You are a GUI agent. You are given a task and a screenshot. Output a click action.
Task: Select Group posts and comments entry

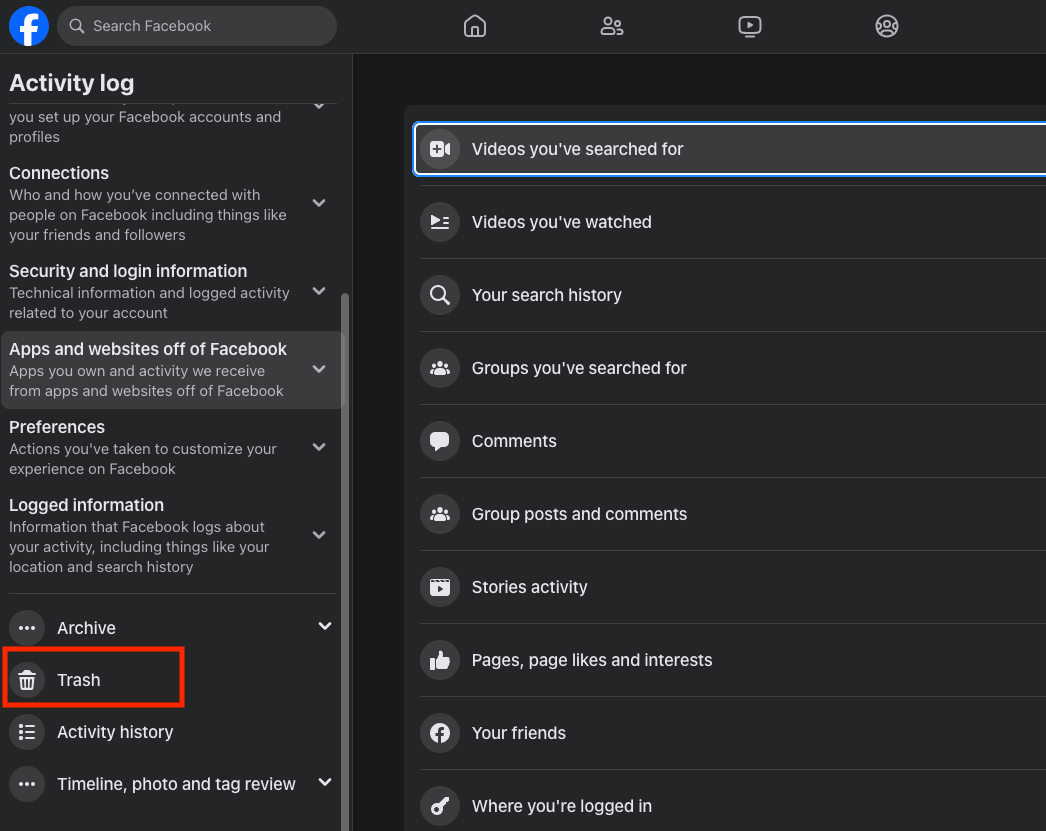pyautogui.click(x=579, y=514)
